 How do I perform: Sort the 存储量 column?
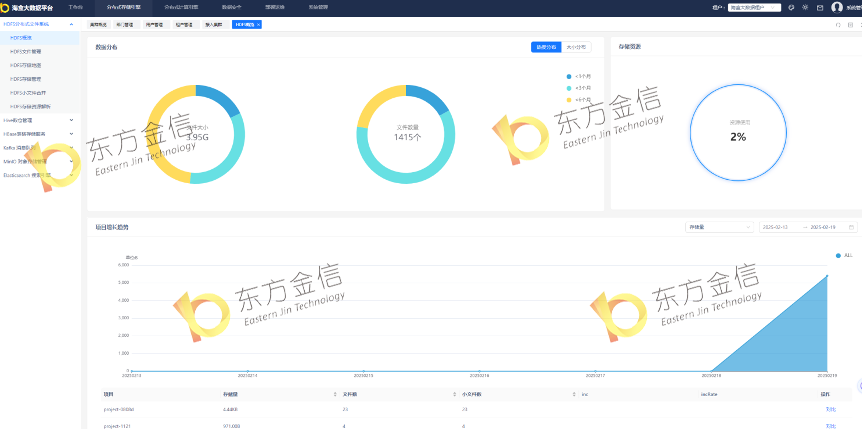click(335, 394)
